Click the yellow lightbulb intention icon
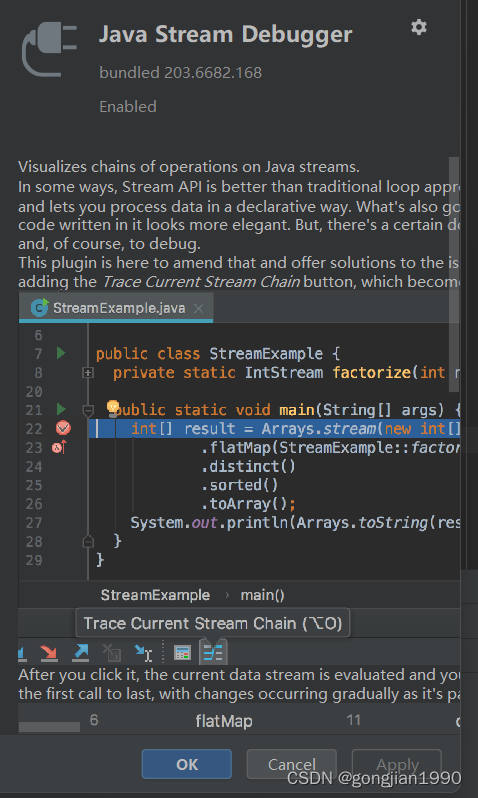 pyautogui.click(x=113, y=408)
